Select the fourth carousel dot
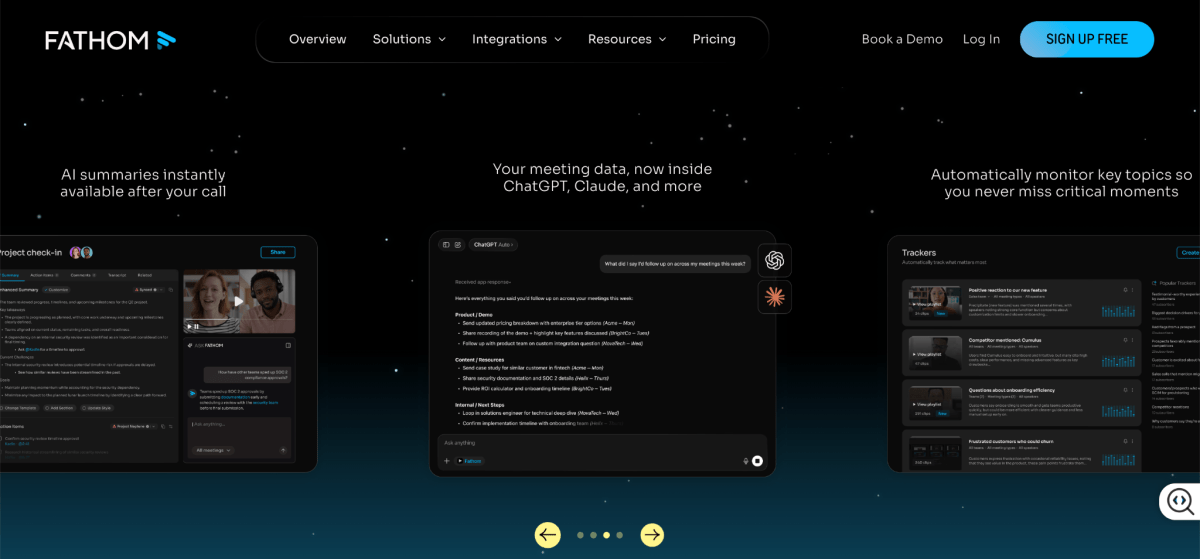1200x559 pixels. coord(620,535)
